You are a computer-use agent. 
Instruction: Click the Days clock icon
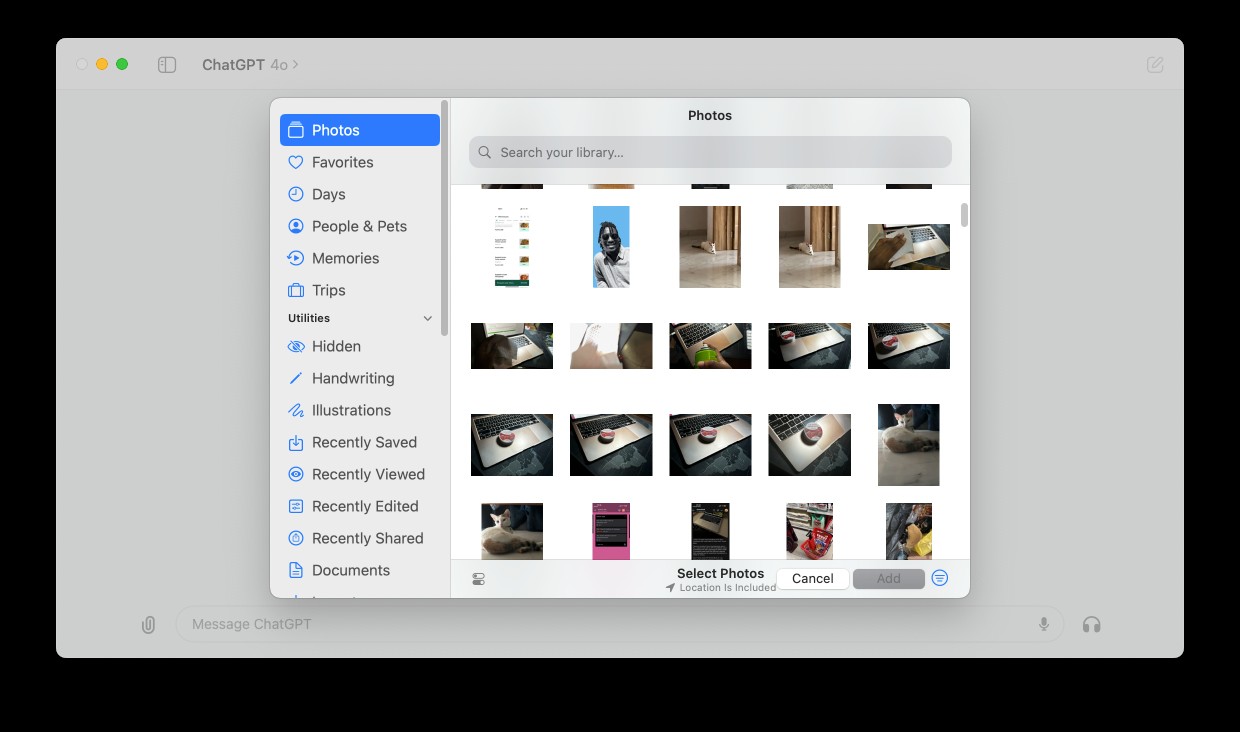point(296,194)
